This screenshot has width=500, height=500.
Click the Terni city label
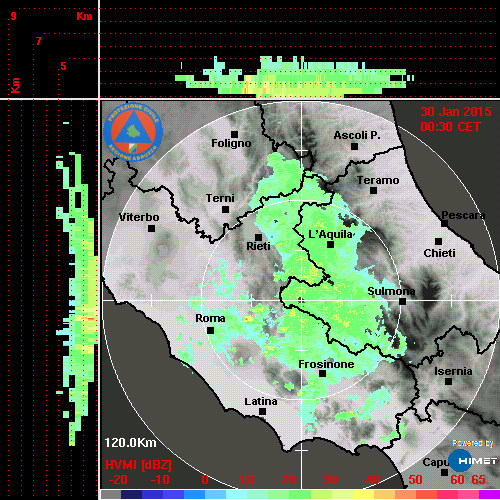[220, 198]
